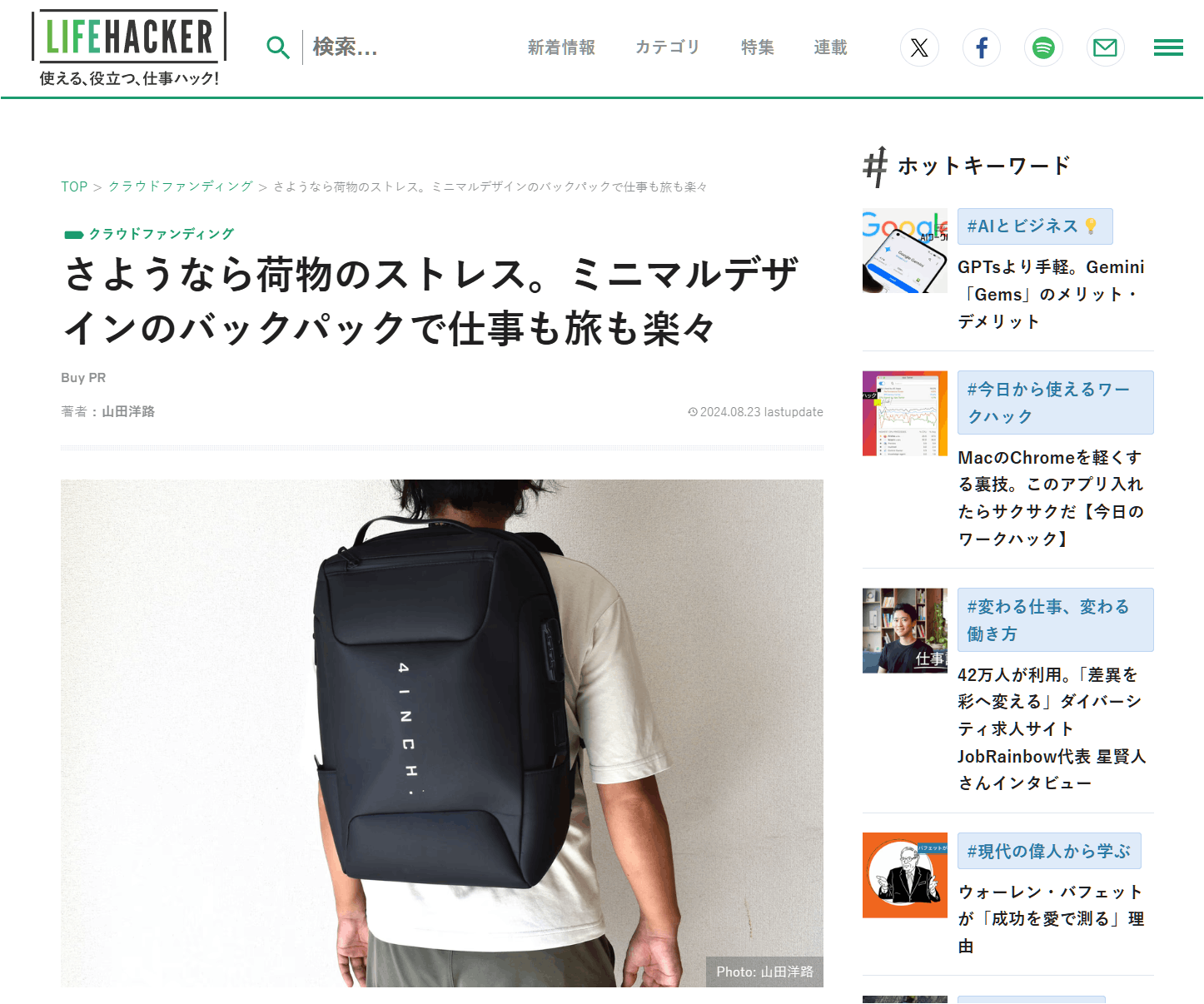
Task: Click the newsletter mail envelope icon
Action: pos(1105,47)
